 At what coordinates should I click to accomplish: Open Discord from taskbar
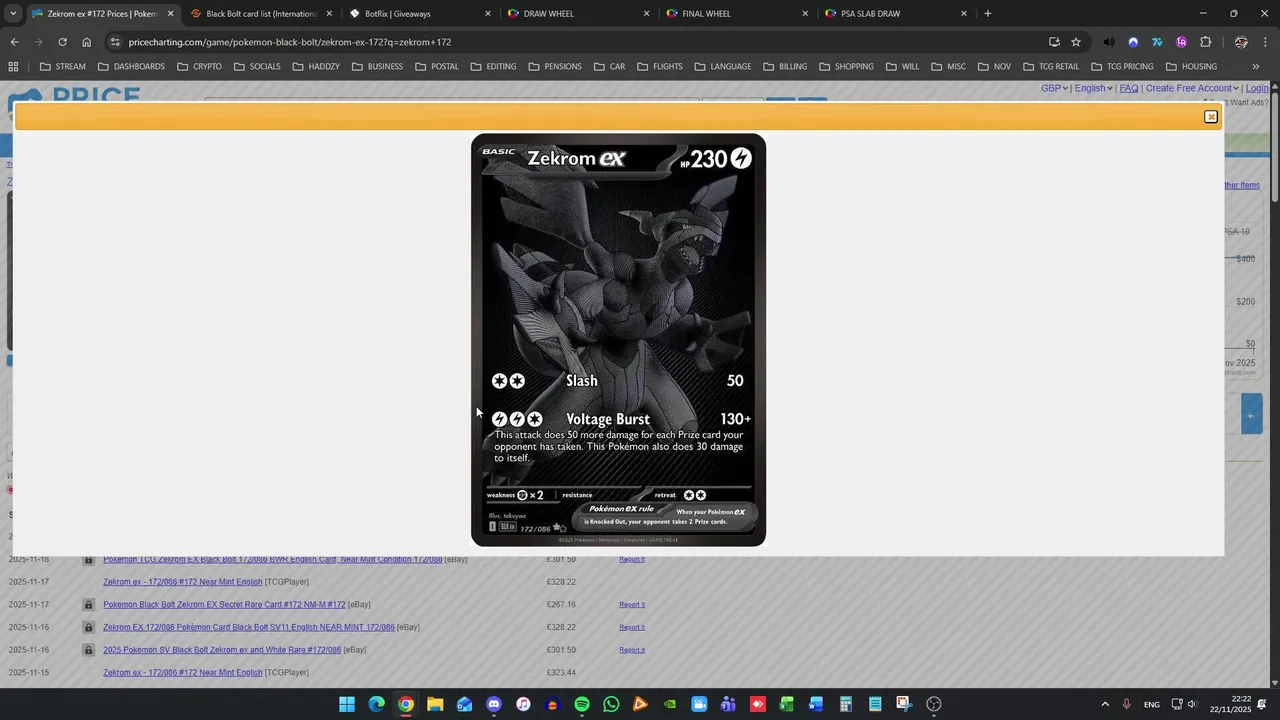493,704
